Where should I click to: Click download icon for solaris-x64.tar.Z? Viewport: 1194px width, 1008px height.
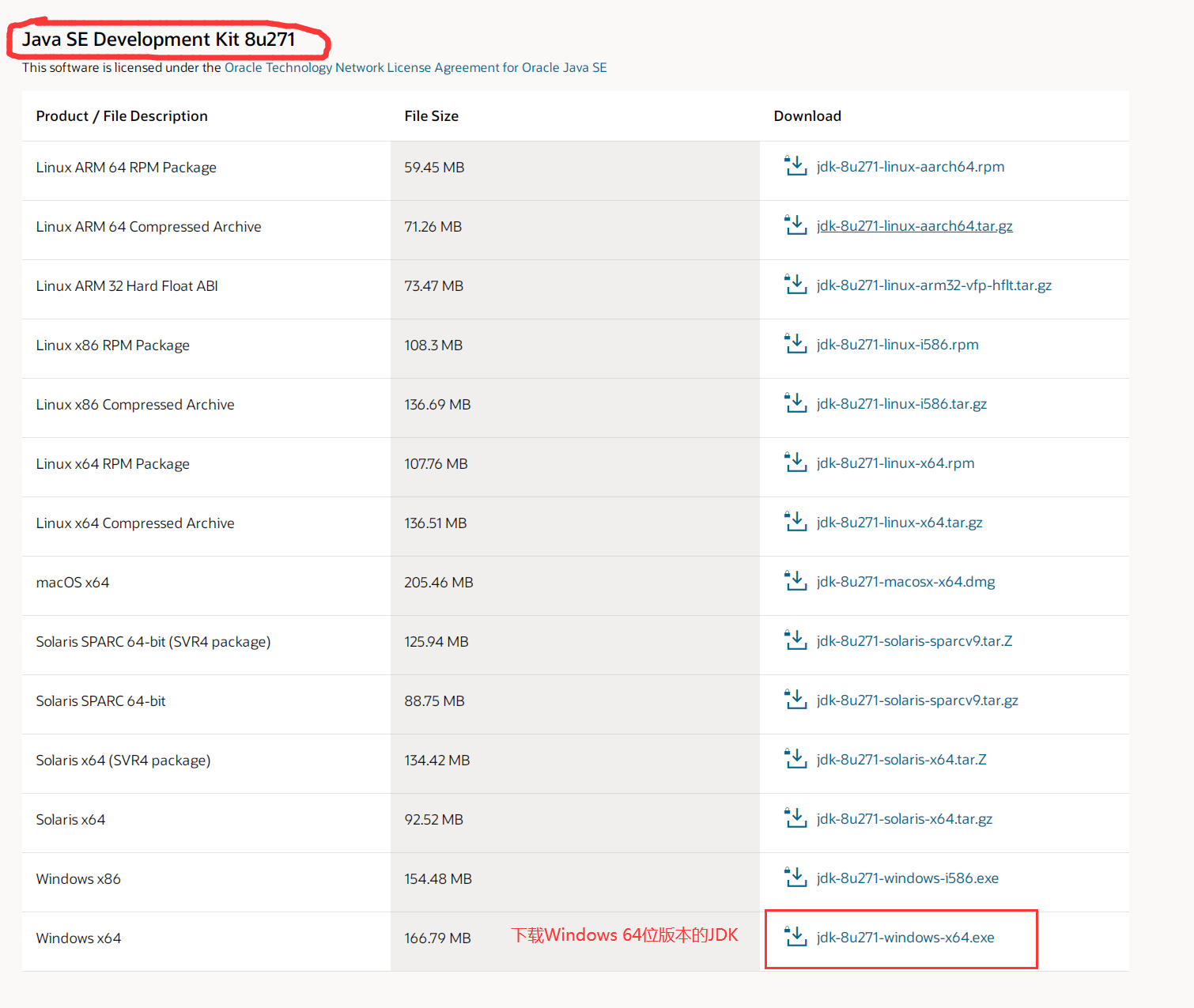[x=795, y=759]
